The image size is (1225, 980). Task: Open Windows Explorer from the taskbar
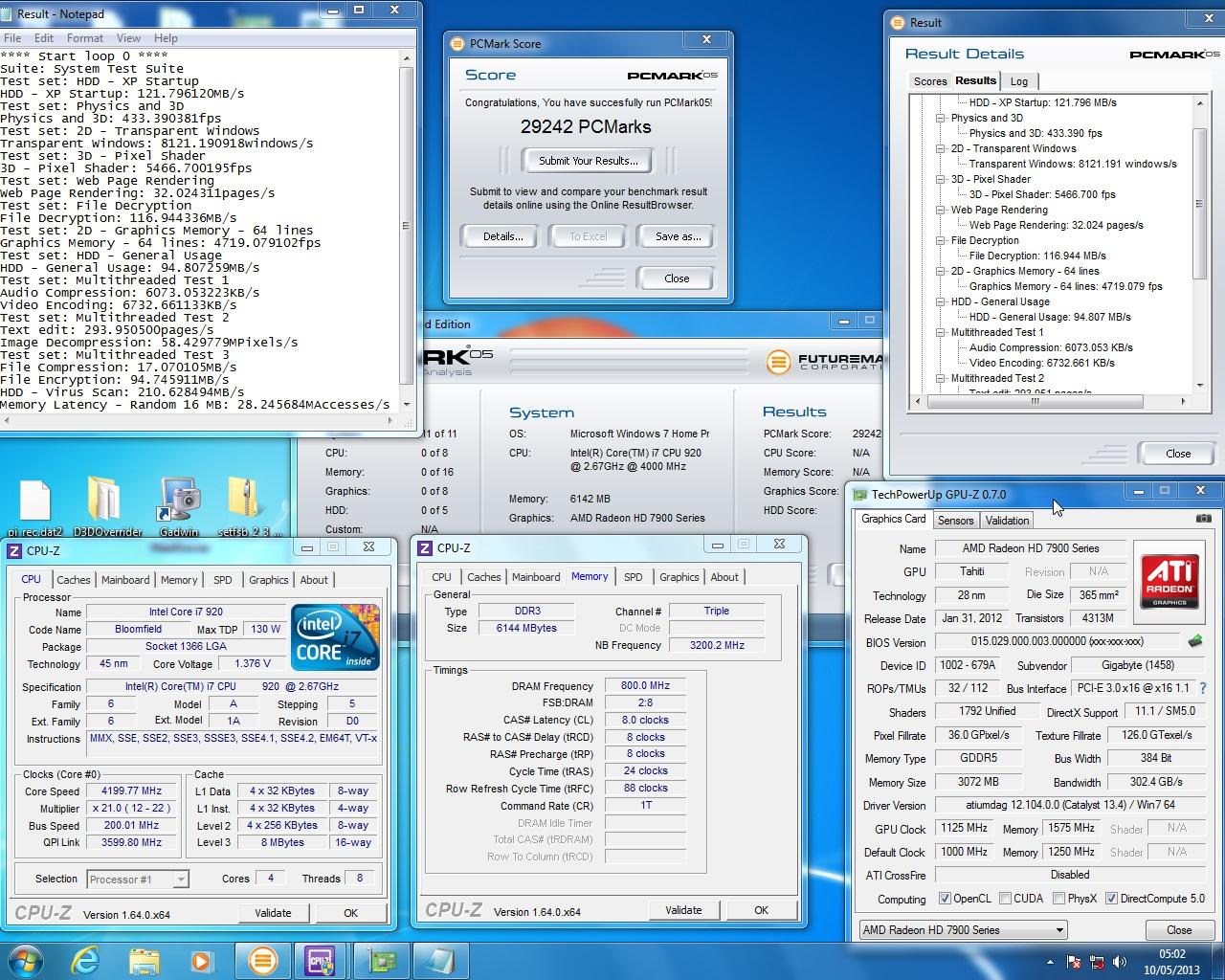145,960
